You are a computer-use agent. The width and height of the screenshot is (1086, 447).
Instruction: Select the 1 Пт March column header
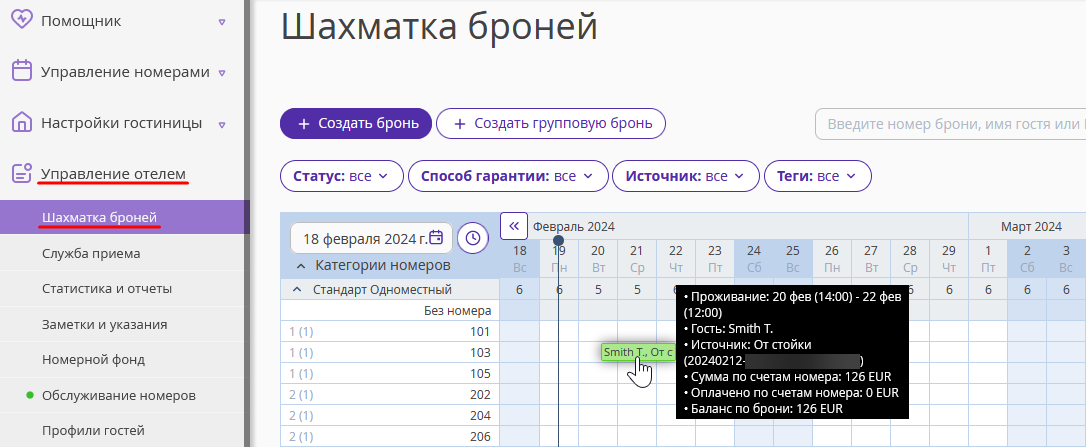coord(988,258)
